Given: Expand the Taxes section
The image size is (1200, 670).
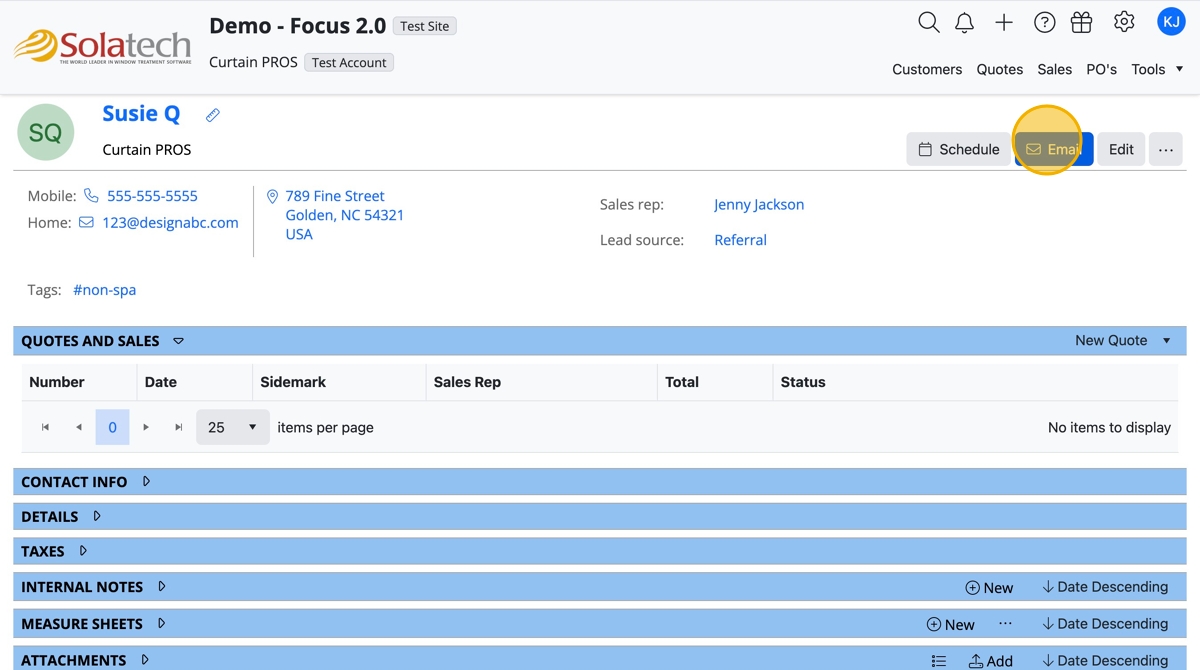Looking at the screenshot, I should pyautogui.click(x=83, y=551).
